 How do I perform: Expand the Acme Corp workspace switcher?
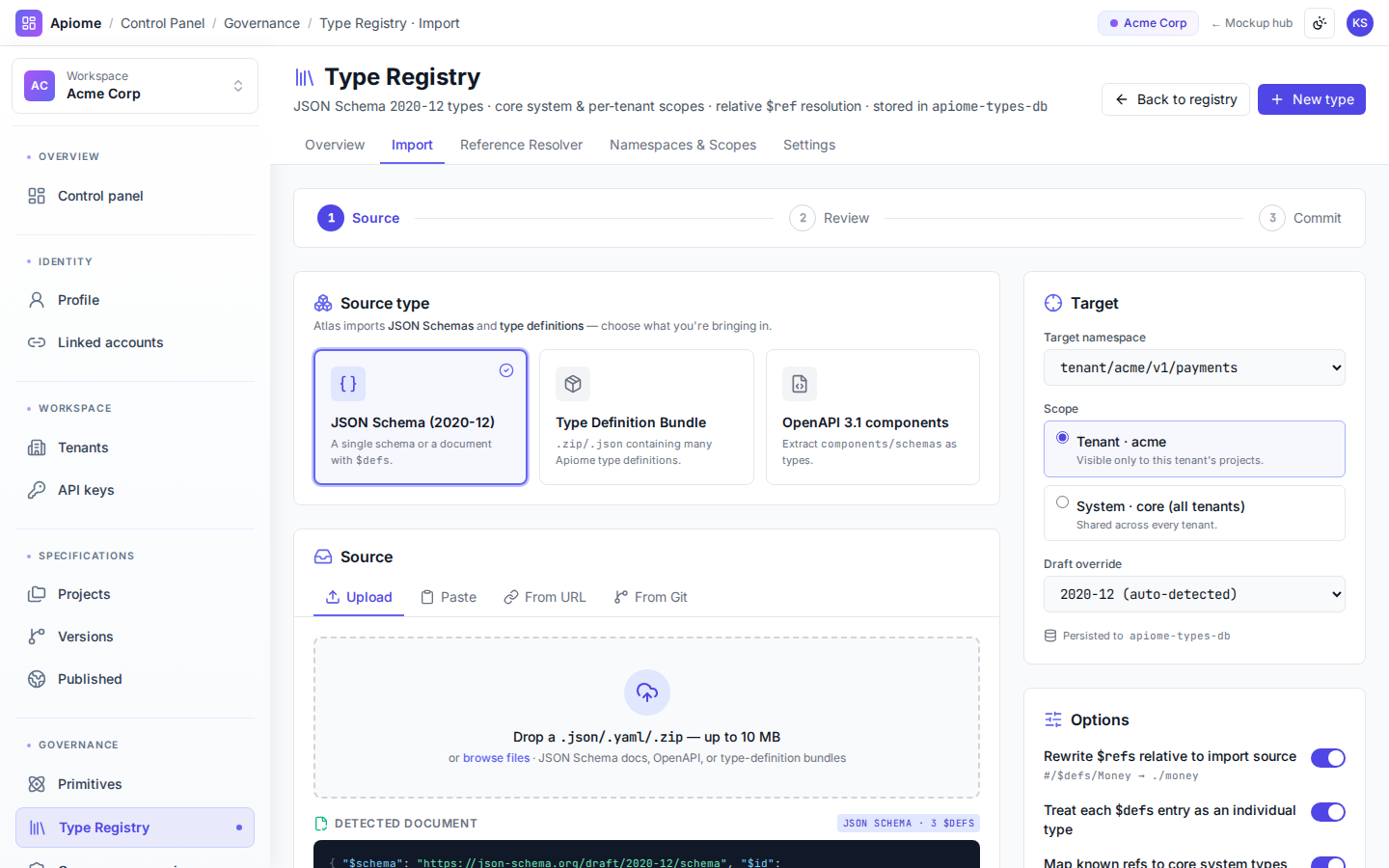click(x=135, y=86)
